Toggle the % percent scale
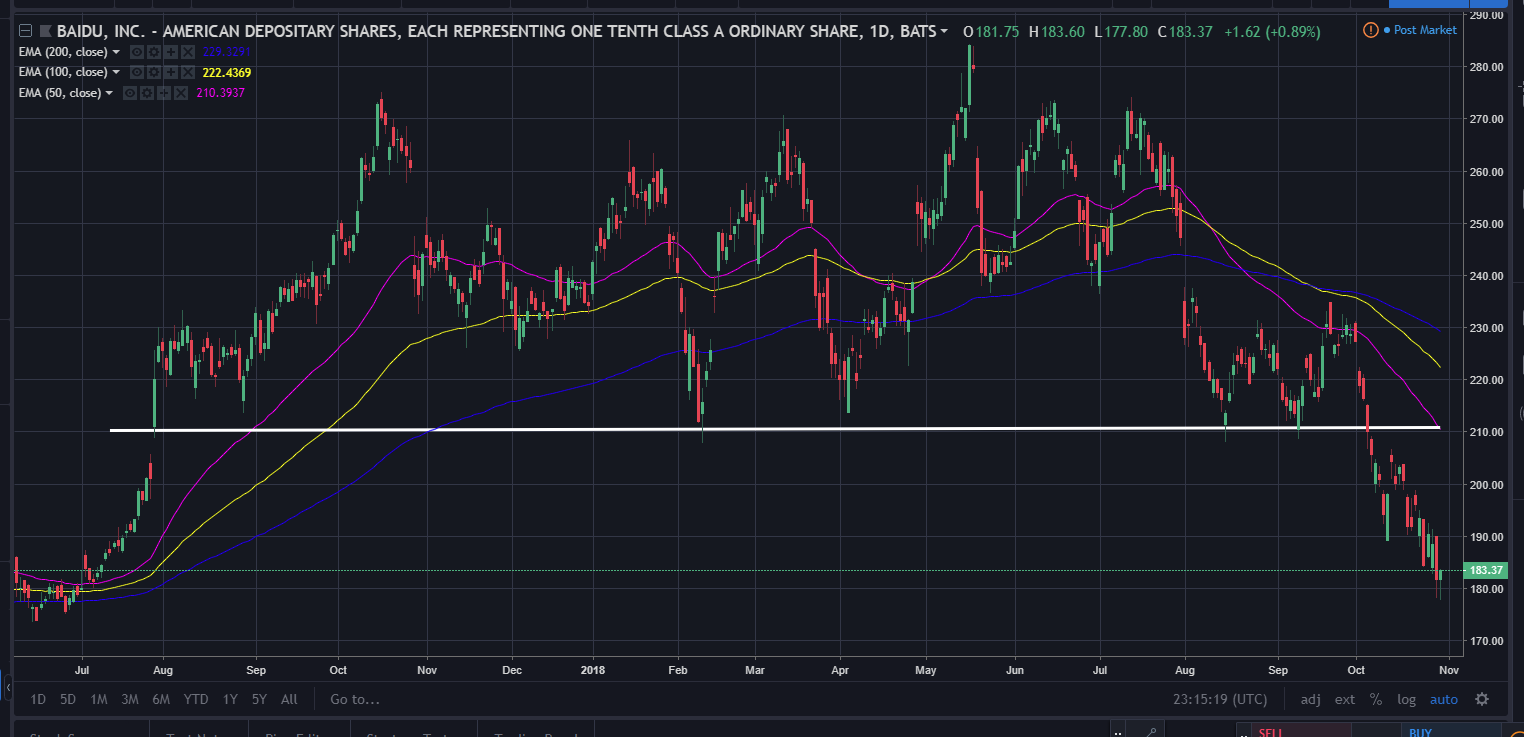The height and width of the screenshot is (737, 1524). click(x=1376, y=699)
